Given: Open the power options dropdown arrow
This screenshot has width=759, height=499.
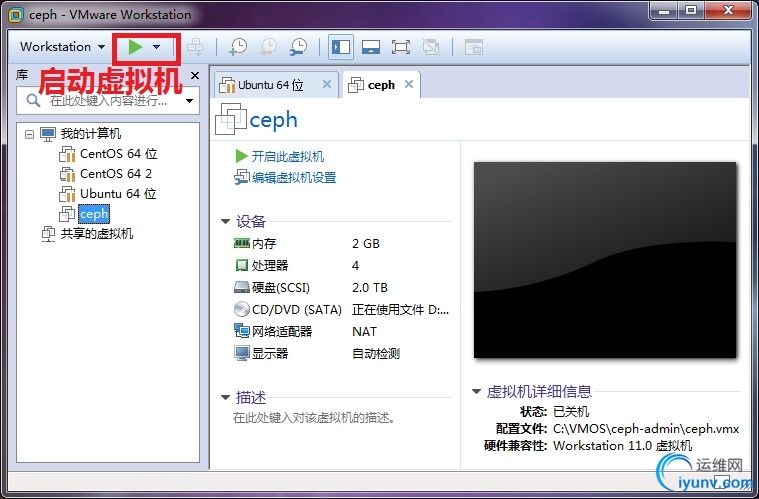Looking at the screenshot, I should pyautogui.click(x=156, y=47).
